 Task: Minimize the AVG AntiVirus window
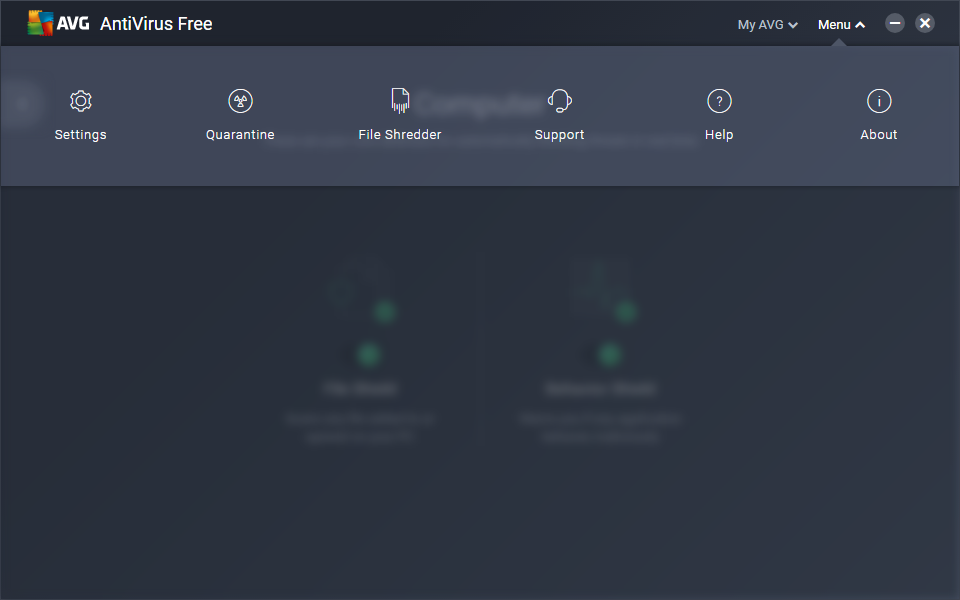click(894, 23)
